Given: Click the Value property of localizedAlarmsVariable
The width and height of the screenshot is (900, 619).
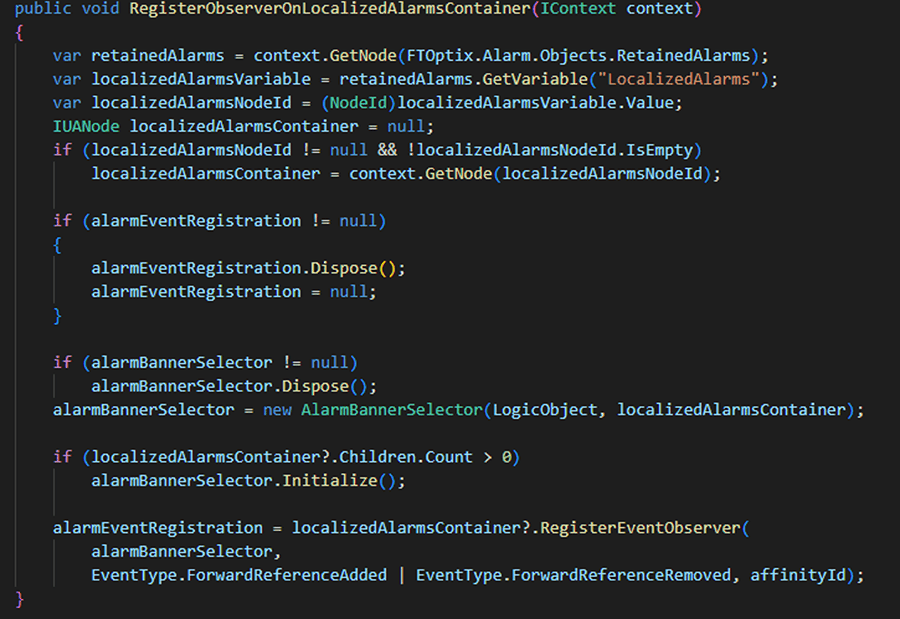Looking at the screenshot, I should (x=649, y=103).
